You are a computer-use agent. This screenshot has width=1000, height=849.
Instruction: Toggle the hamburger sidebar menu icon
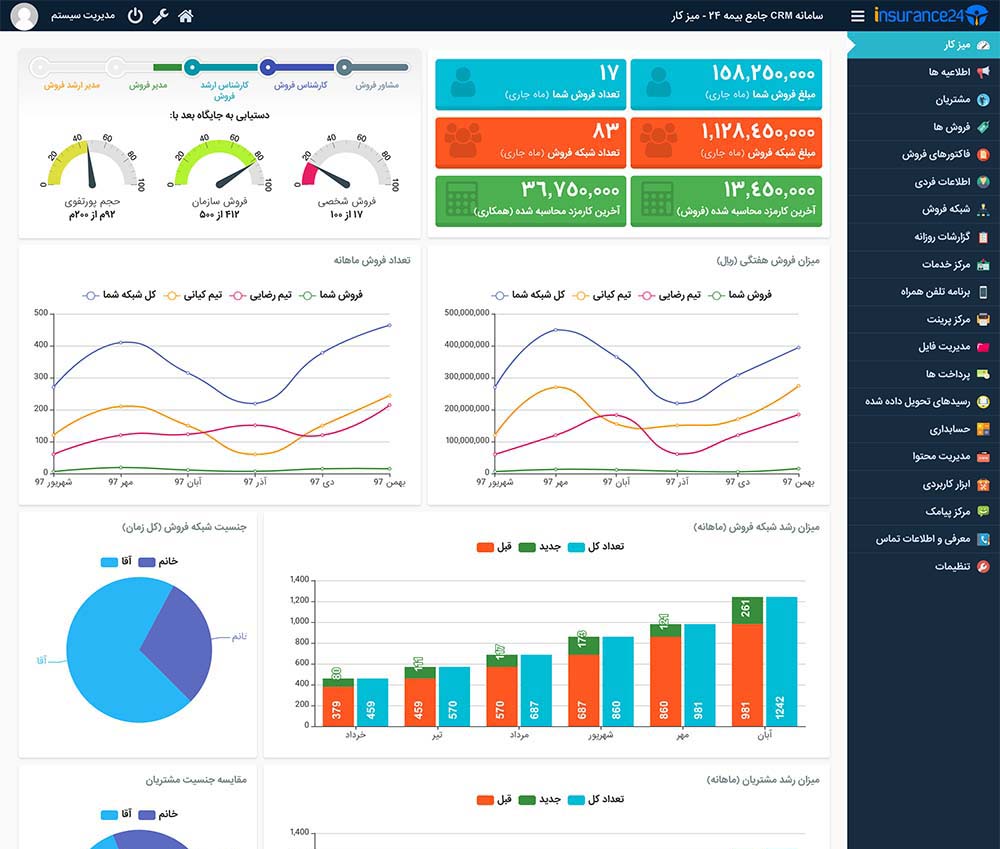coord(858,16)
